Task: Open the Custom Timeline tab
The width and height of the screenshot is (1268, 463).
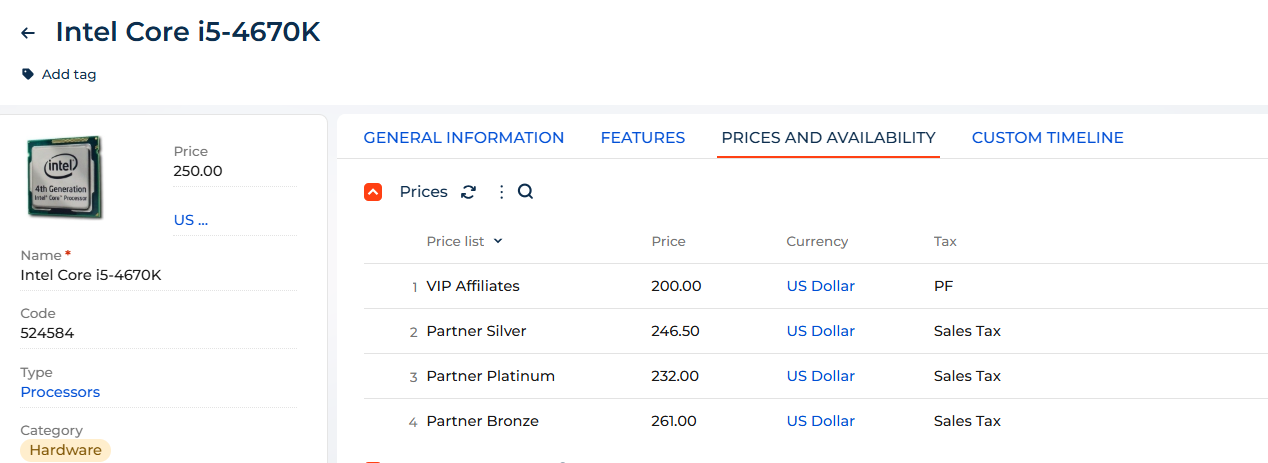Action: pos(1047,138)
